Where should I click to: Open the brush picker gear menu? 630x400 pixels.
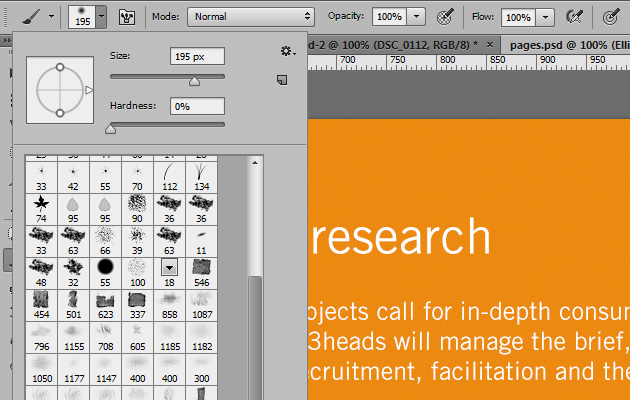[x=288, y=51]
